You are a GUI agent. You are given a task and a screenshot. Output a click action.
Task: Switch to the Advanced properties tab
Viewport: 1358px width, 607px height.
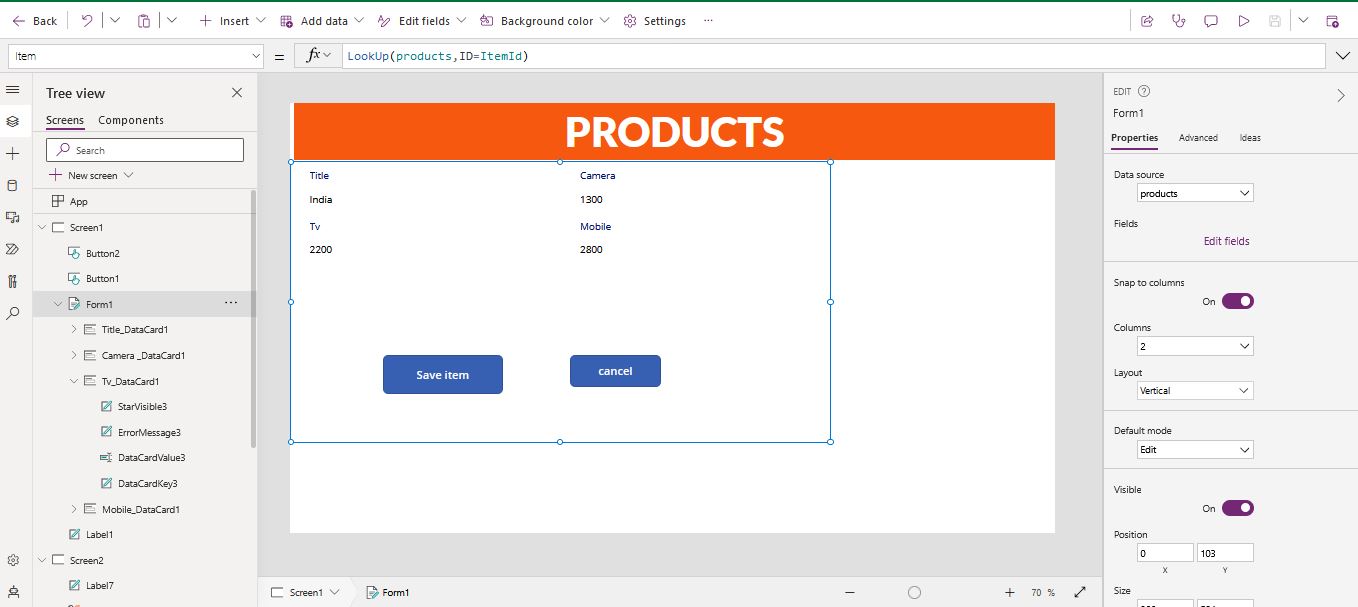[x=1198, y=138]
